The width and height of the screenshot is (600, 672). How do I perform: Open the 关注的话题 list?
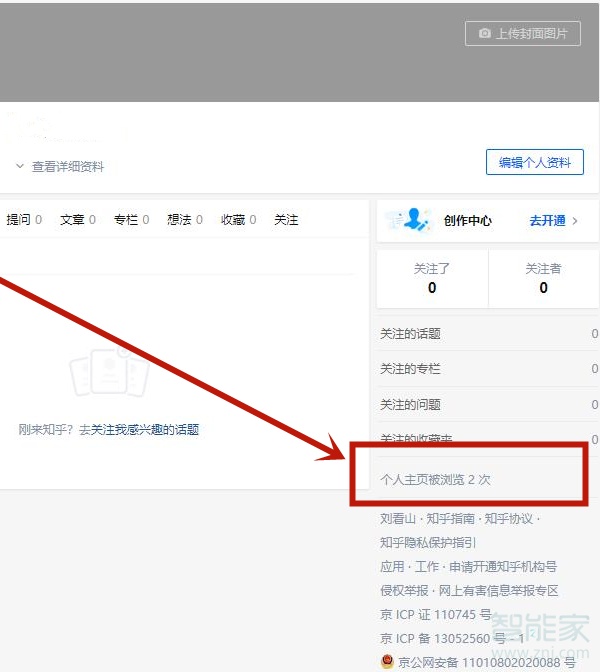click(411, 334)
